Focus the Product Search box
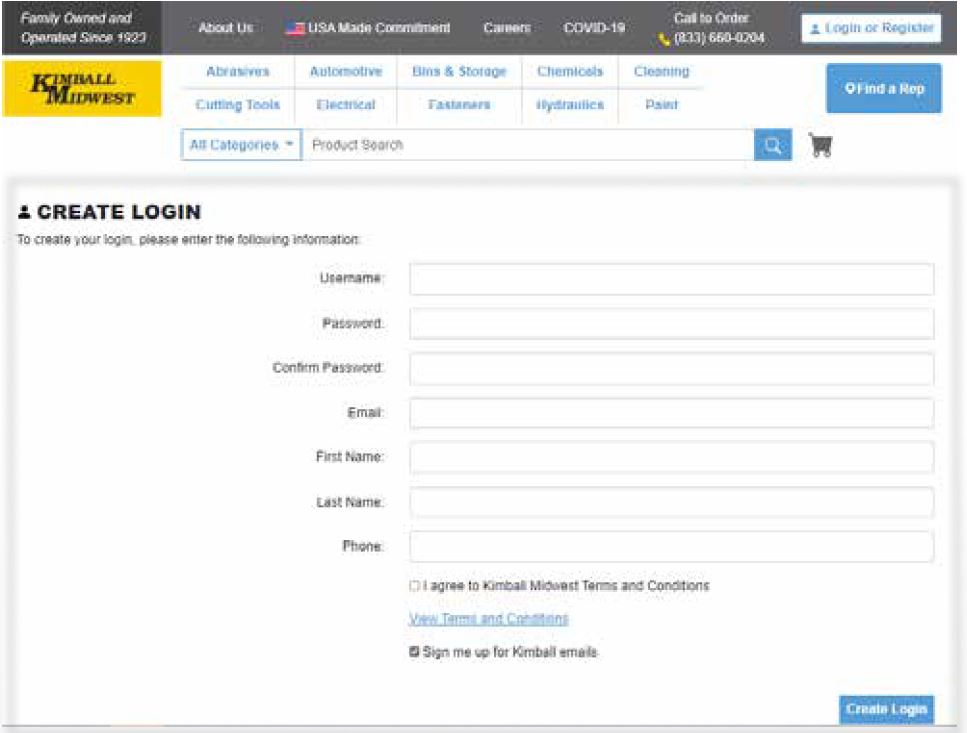The width and height of the screenshot is (967, 733). 527,145
